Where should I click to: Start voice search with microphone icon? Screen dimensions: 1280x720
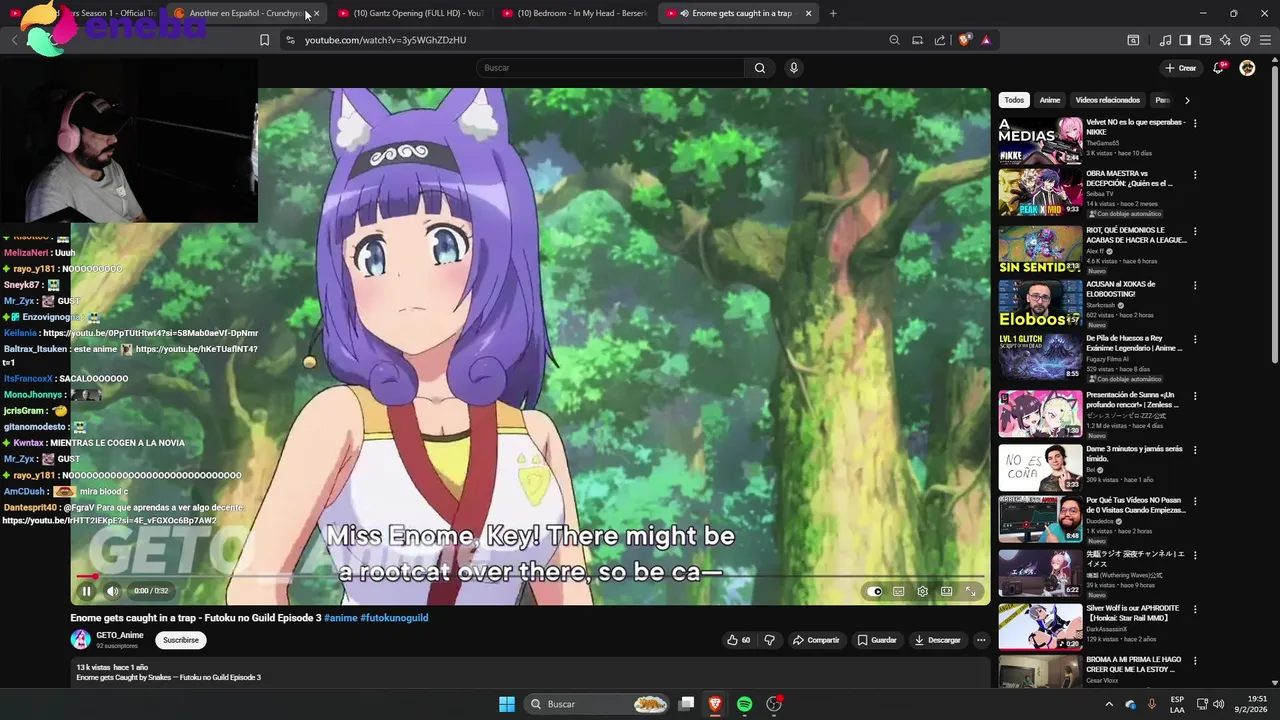pyautogui.click(x=793, y=68)
